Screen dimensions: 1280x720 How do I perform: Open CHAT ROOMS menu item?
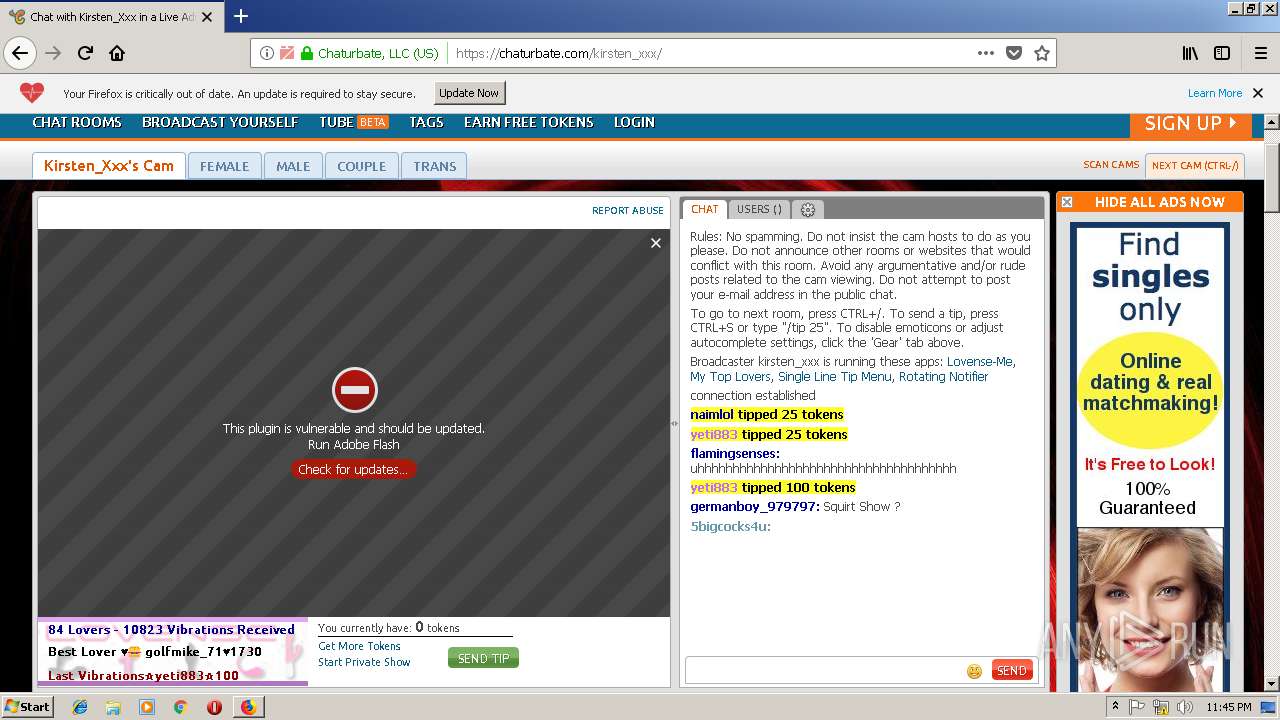tap(77, 122)
